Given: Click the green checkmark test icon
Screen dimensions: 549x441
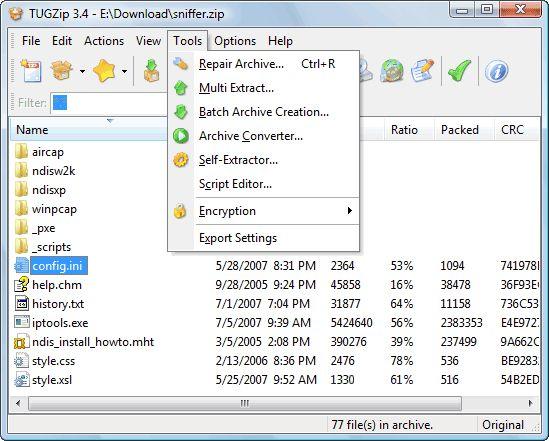Looking at the screenshot, I should pyautogui.click(x=459, y=71).
